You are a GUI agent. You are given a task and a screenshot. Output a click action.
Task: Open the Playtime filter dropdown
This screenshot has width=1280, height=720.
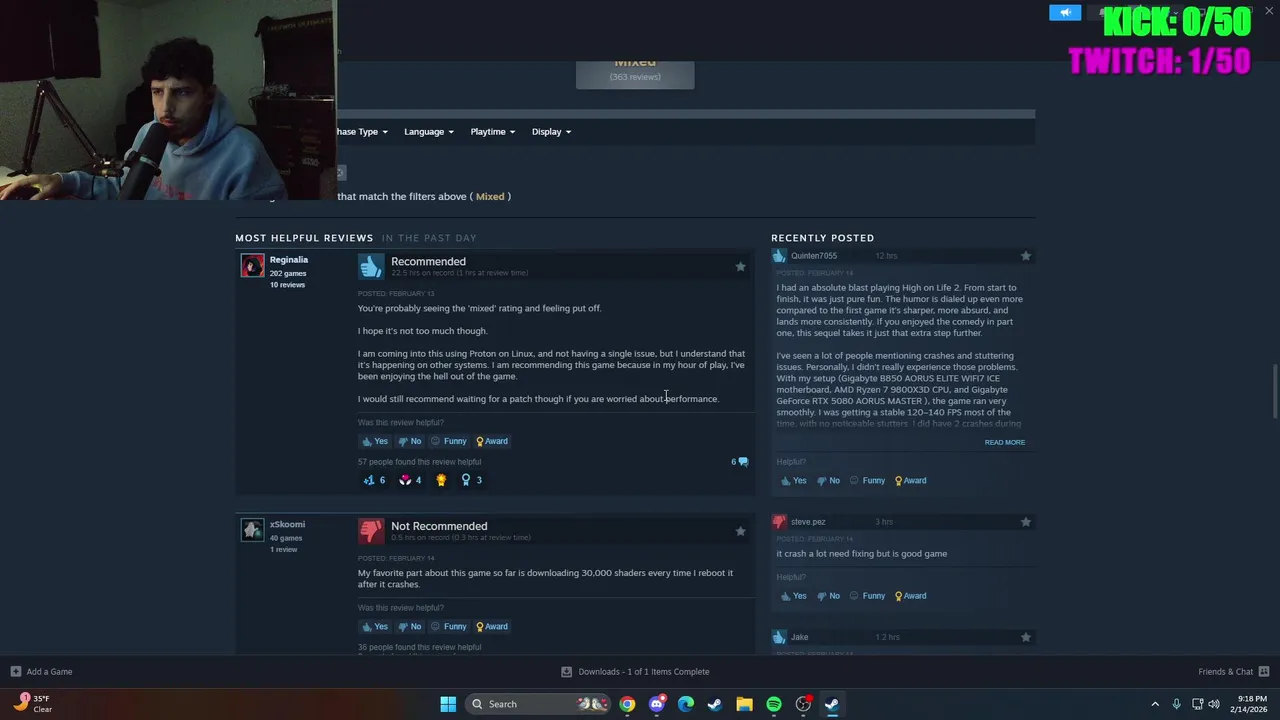click(493, 132)
